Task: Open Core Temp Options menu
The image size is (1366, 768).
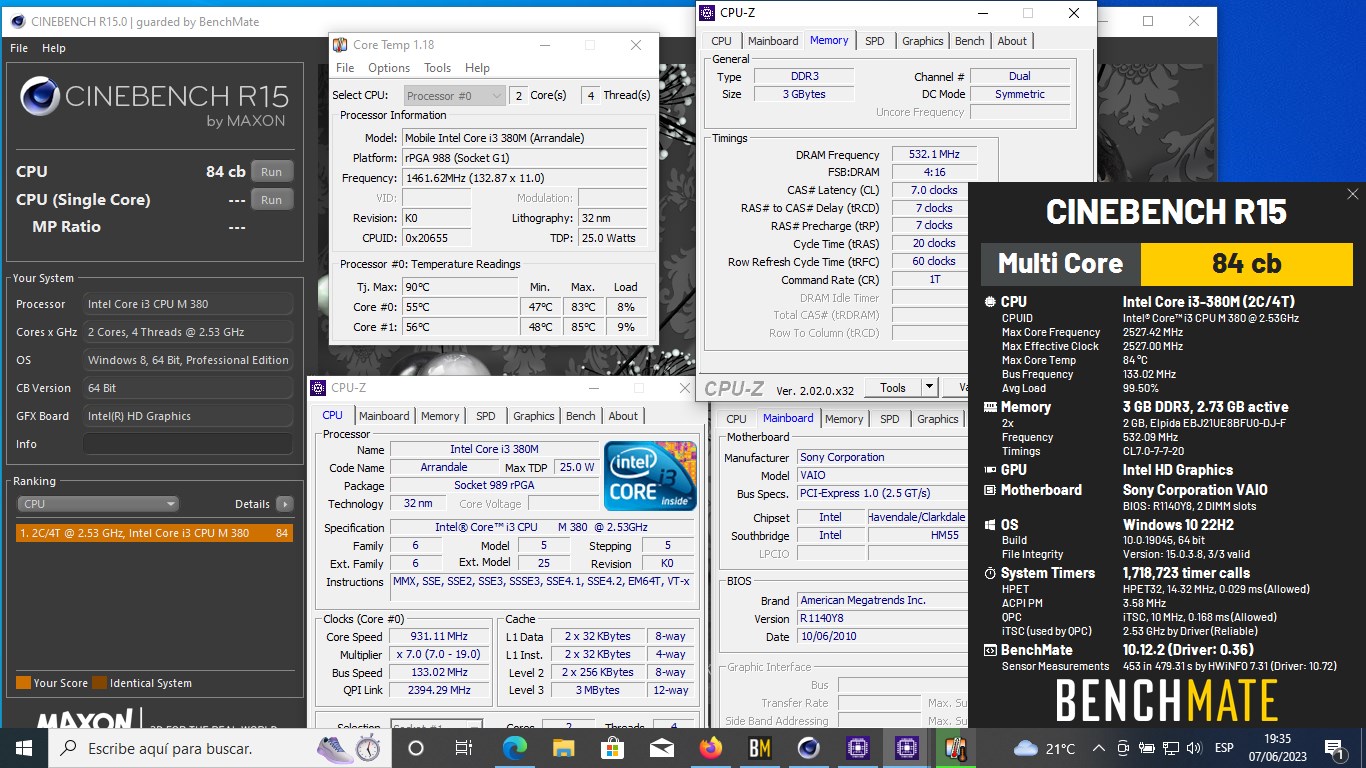Action: click(x=389, y=68)
